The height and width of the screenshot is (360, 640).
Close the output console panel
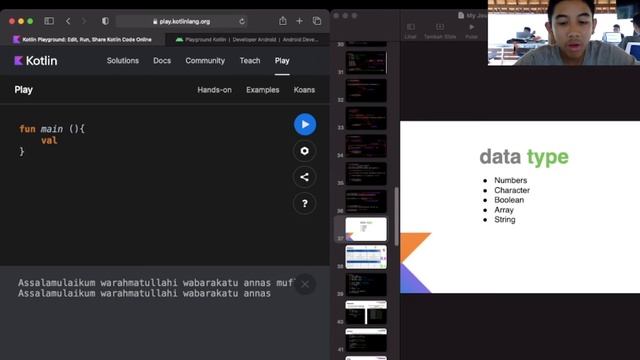[304, 284]
